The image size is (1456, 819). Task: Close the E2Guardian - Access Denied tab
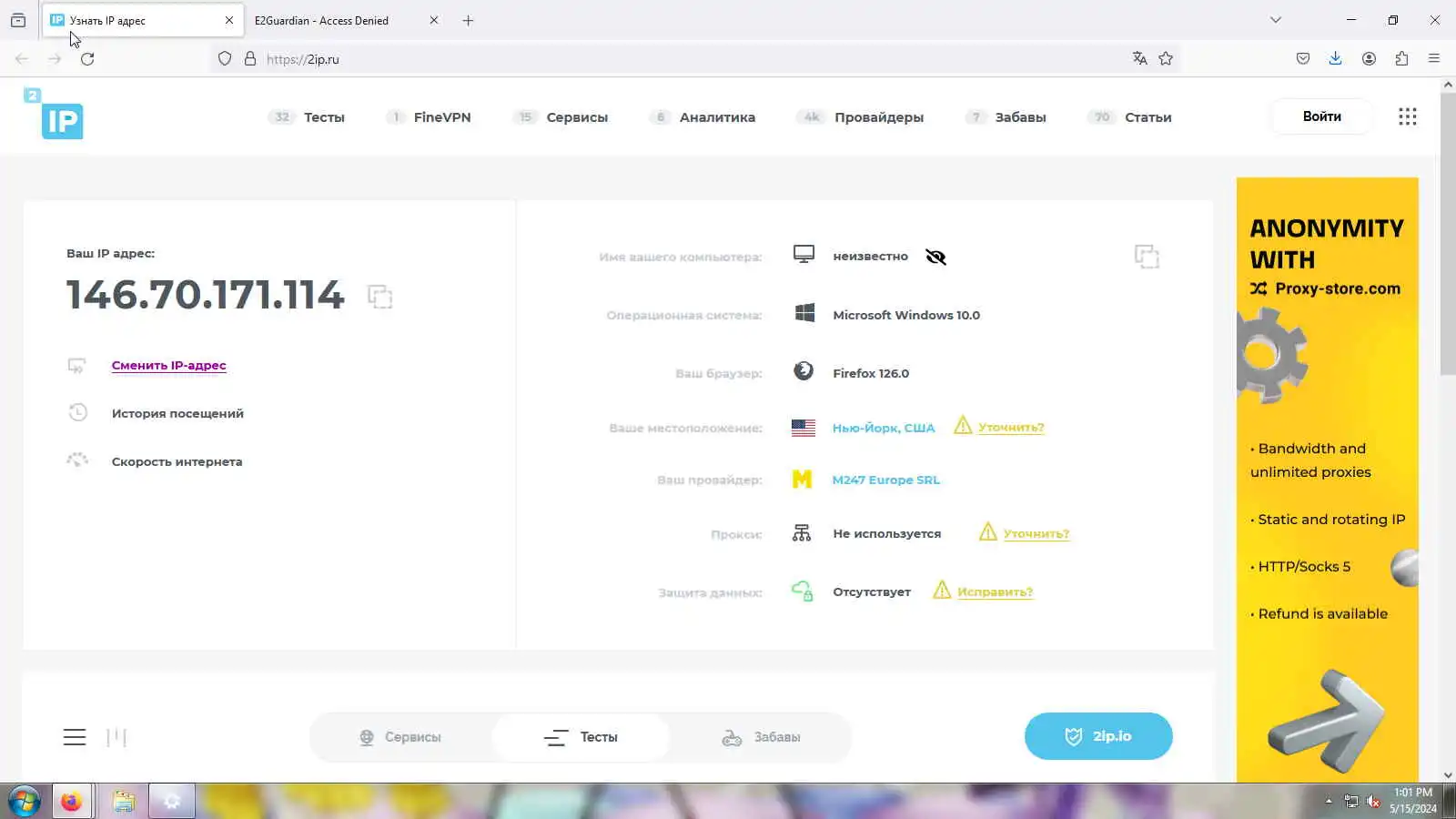click(x=434, y=20)
